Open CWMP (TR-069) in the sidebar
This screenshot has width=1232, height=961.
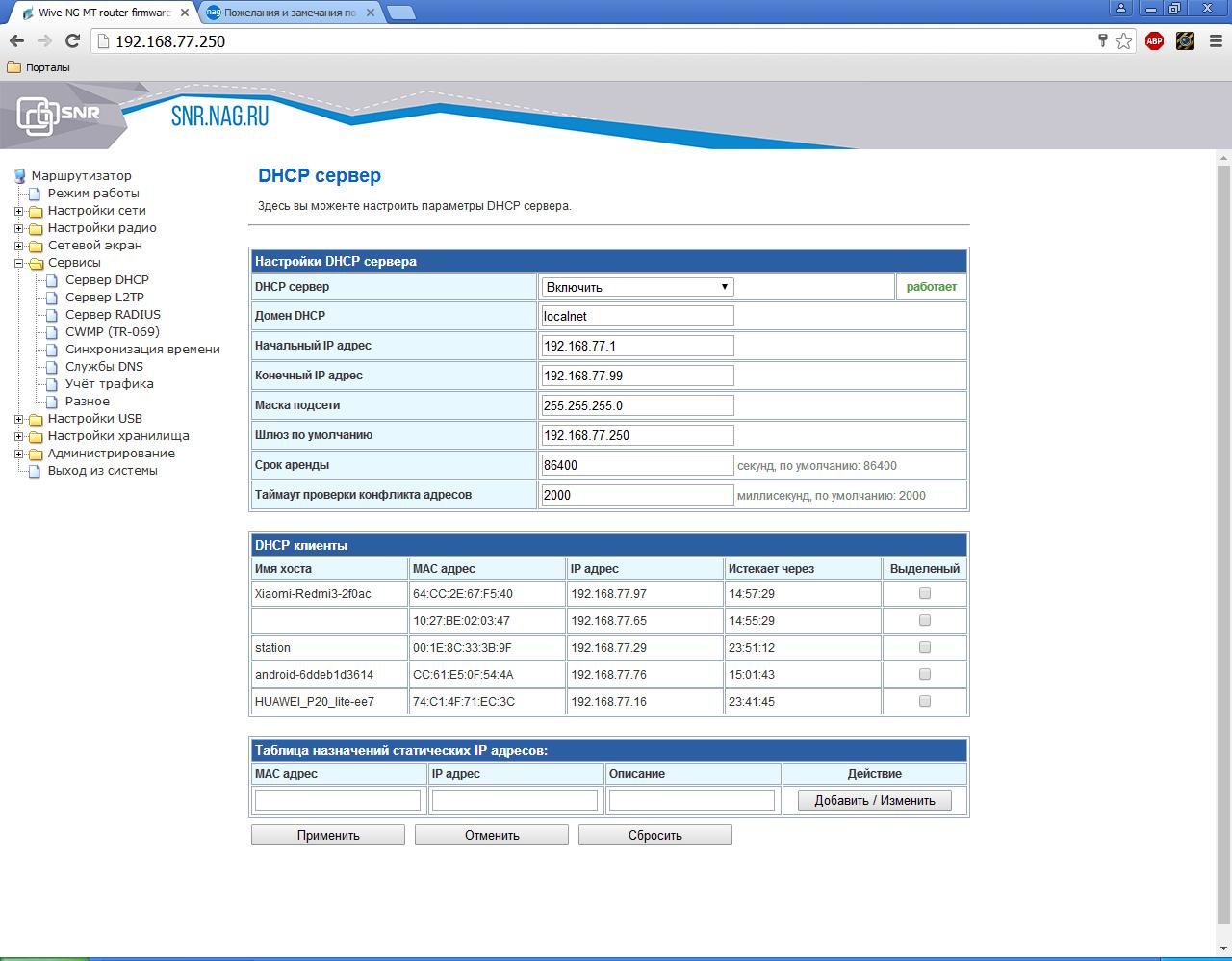pyautogui.click(x=113, y=332)
